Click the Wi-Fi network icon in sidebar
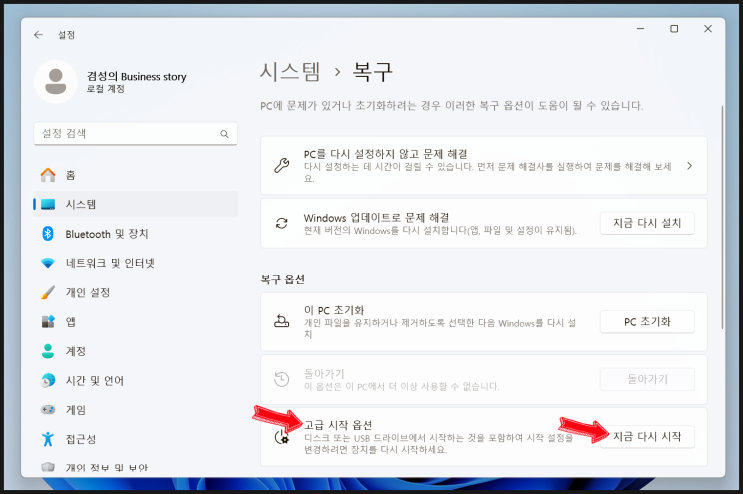Screen dimensions: 743x494 click(48, 263)
